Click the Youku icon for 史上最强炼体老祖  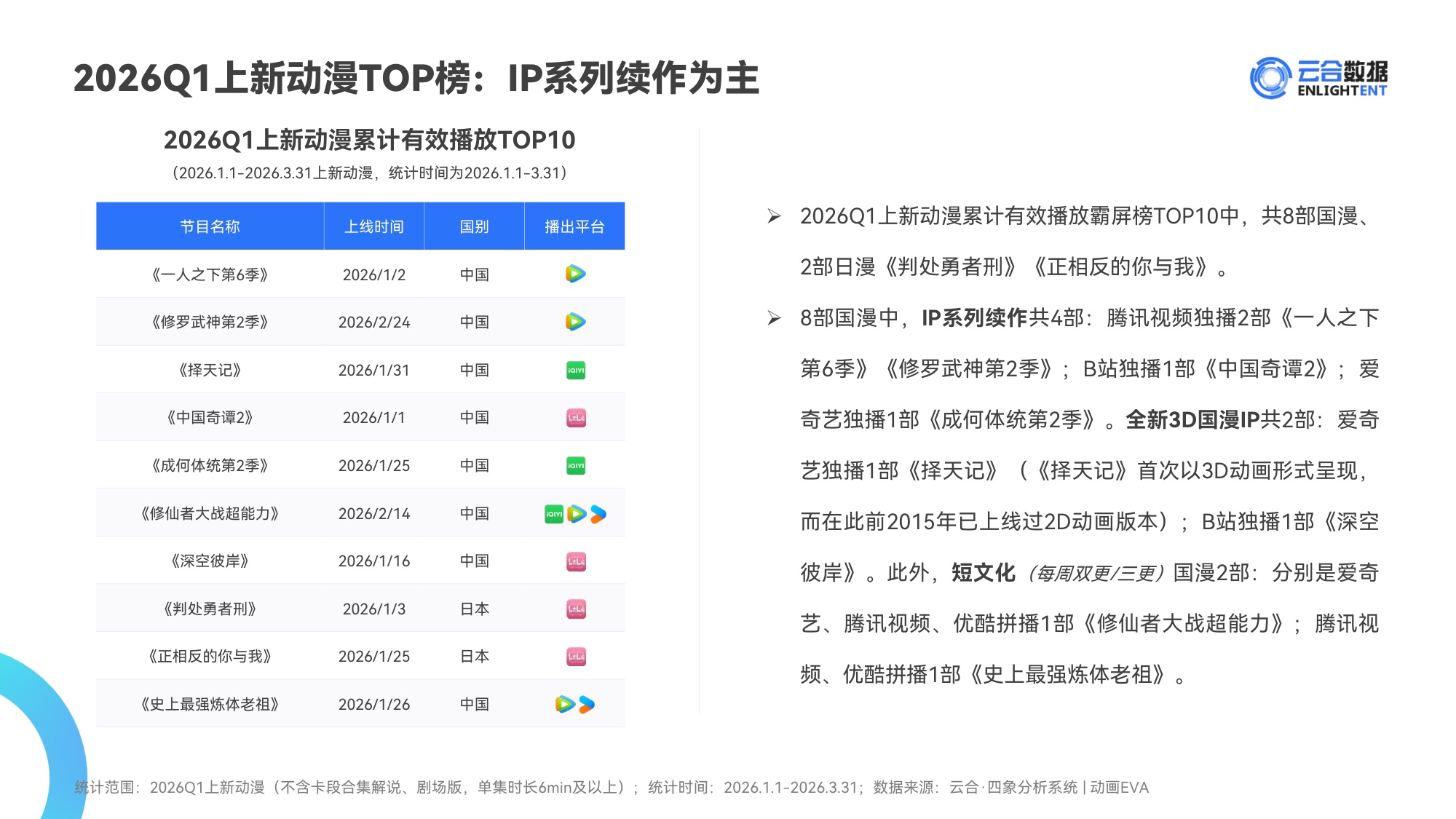(x=587, y=704)
